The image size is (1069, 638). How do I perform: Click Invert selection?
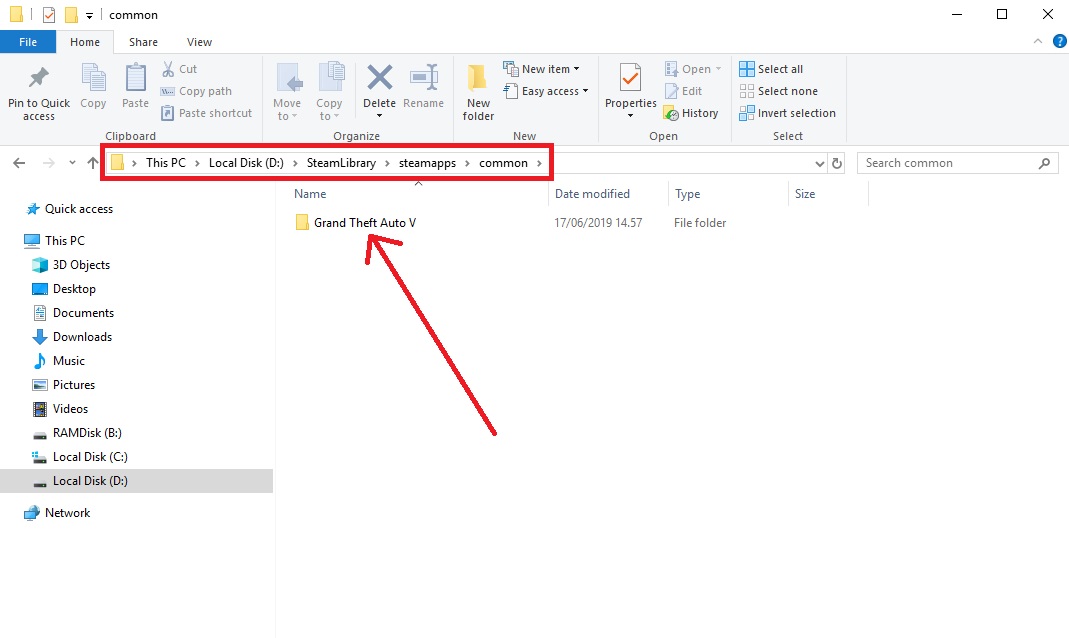[787, 113]
